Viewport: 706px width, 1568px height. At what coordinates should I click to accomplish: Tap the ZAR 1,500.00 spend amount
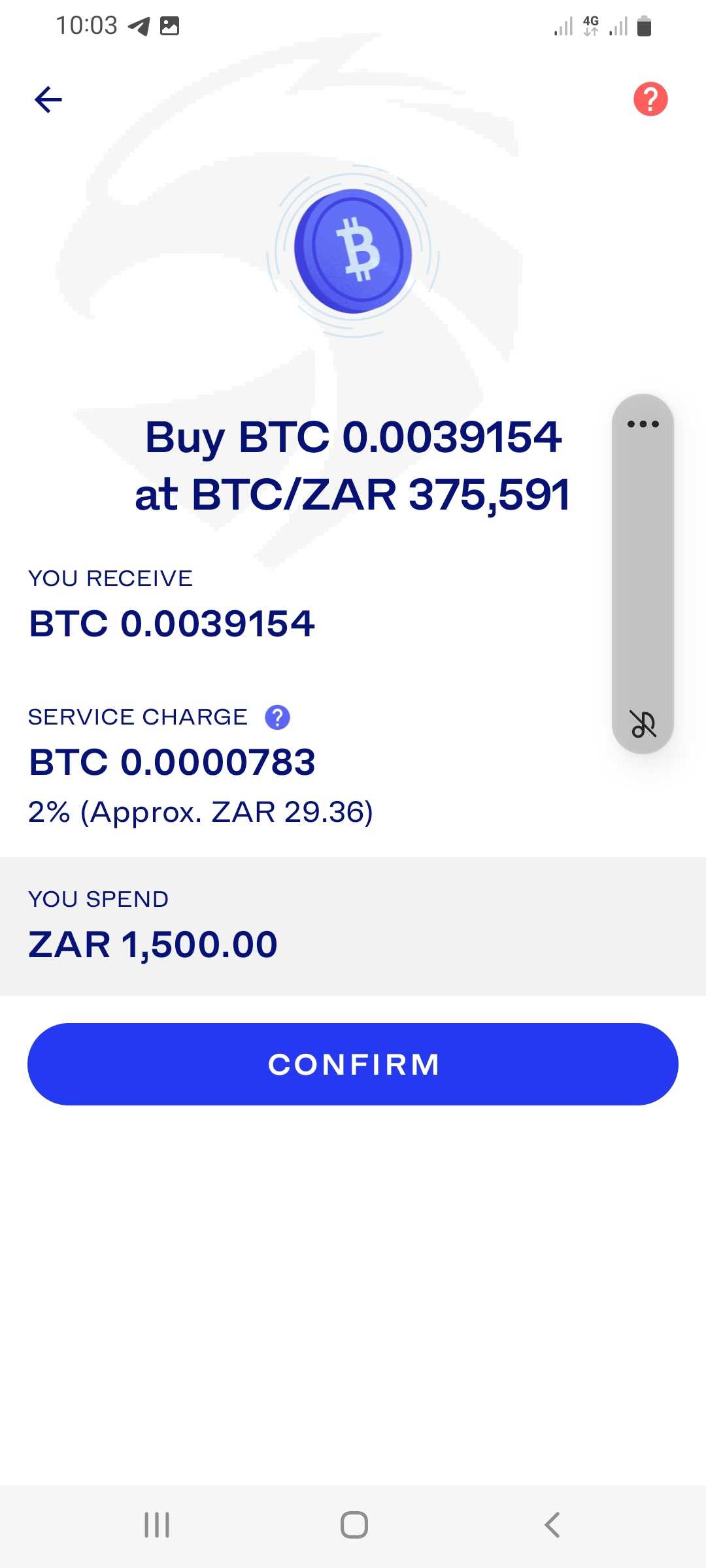tap(153, 944)
